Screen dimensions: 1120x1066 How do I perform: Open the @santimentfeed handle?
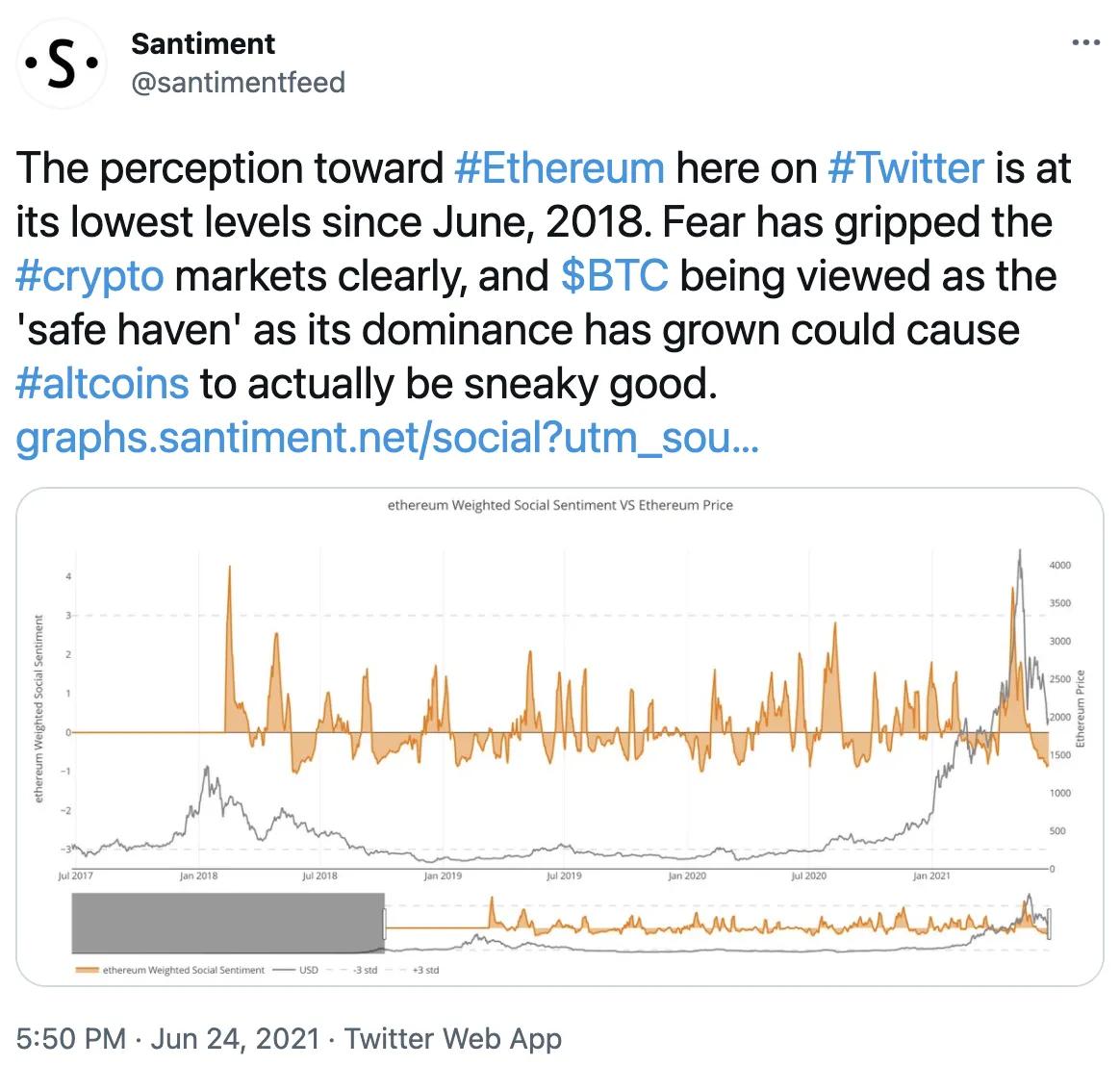(238, 83)
